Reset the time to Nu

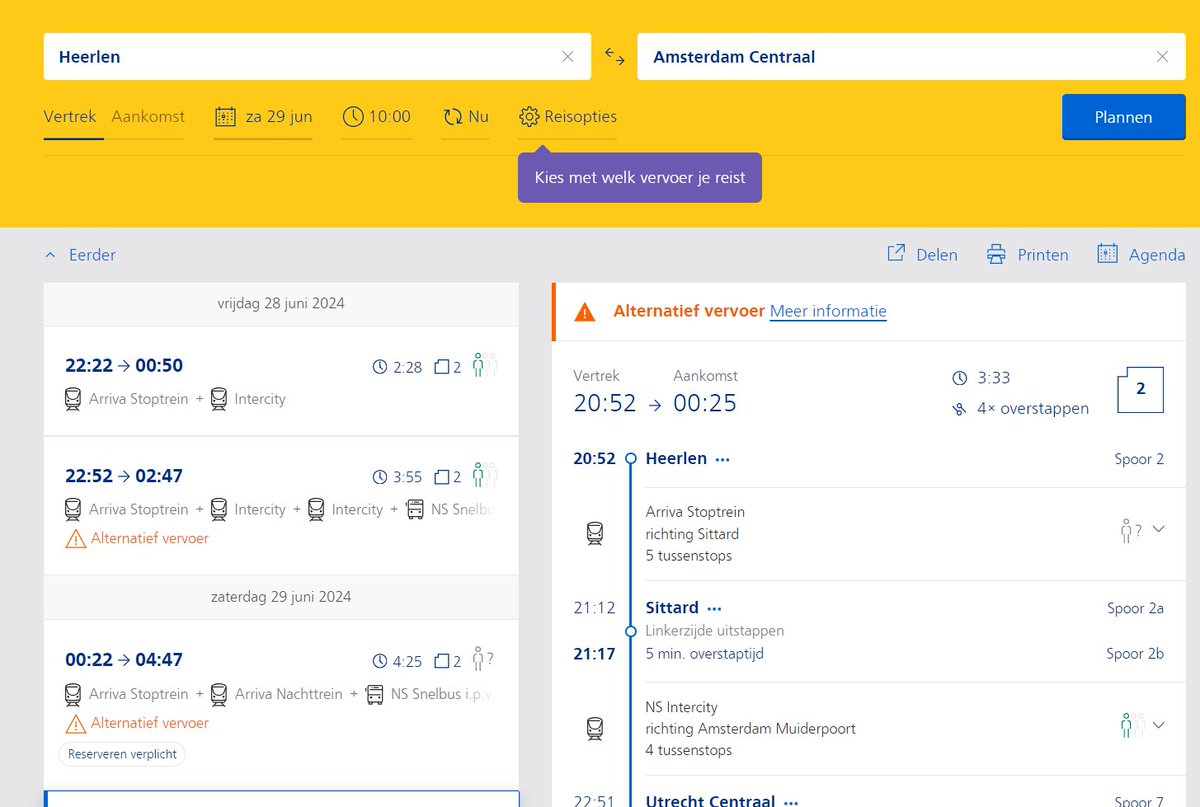(x=466, y=117)
